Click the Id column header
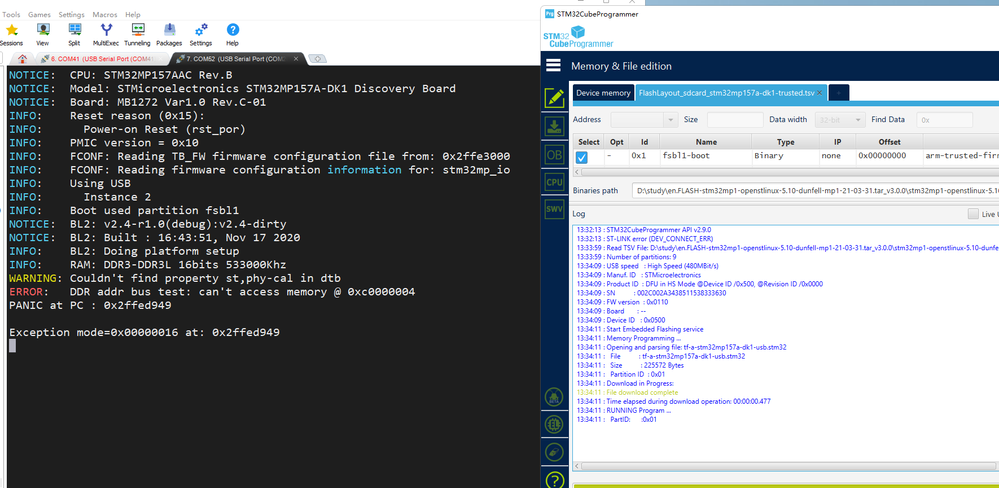The image size is (999, 488). point(643,141)
